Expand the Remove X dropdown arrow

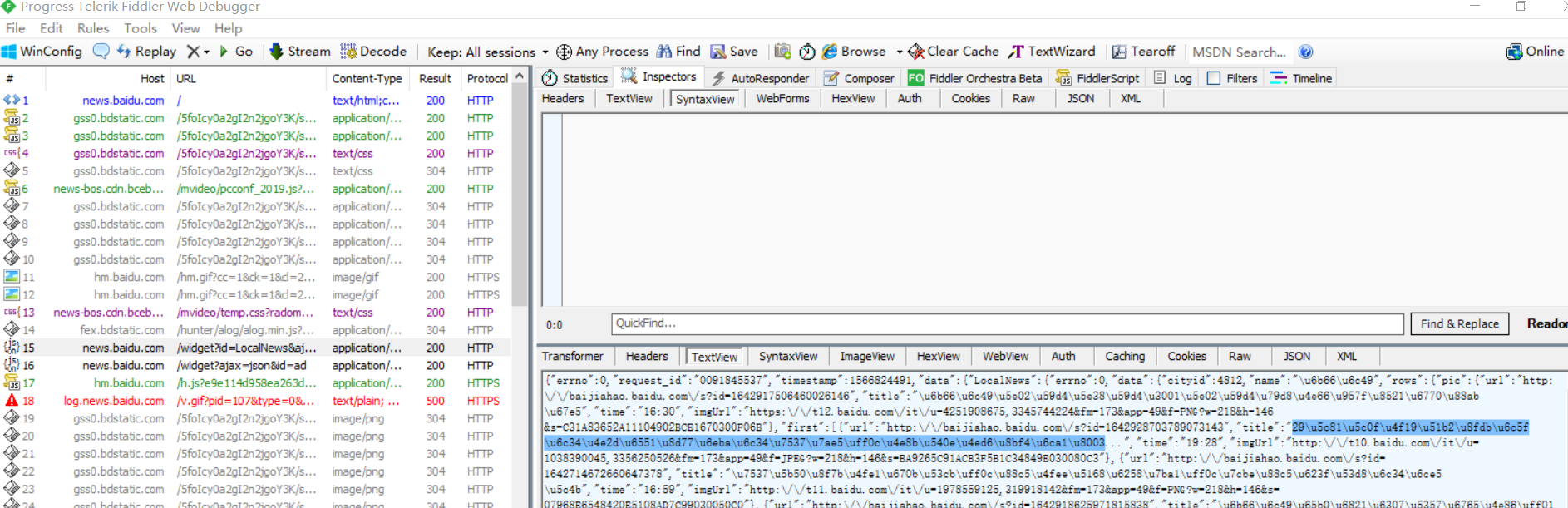point(206,52)
